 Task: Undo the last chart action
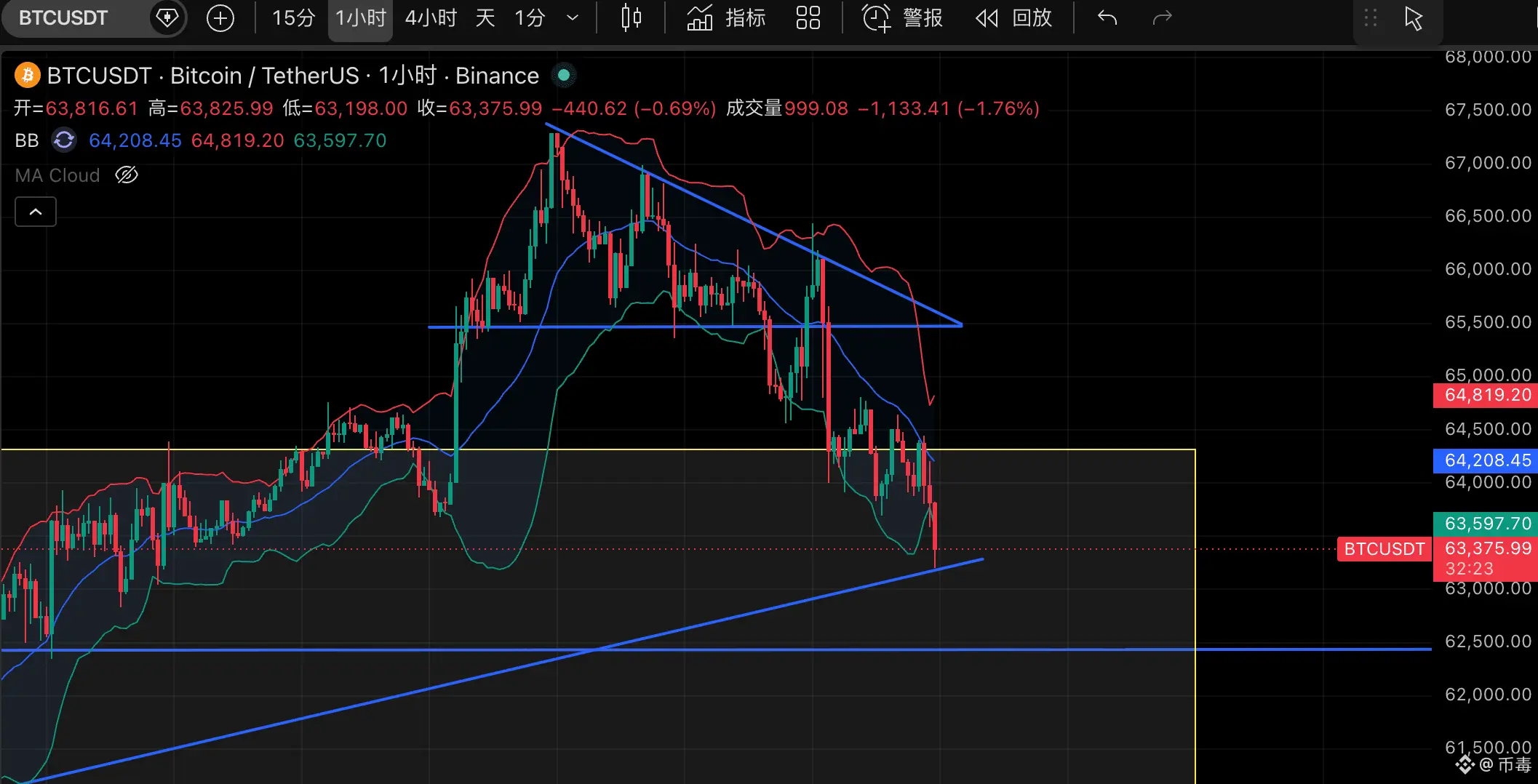pyautogui.click(x=1107, y=17)
